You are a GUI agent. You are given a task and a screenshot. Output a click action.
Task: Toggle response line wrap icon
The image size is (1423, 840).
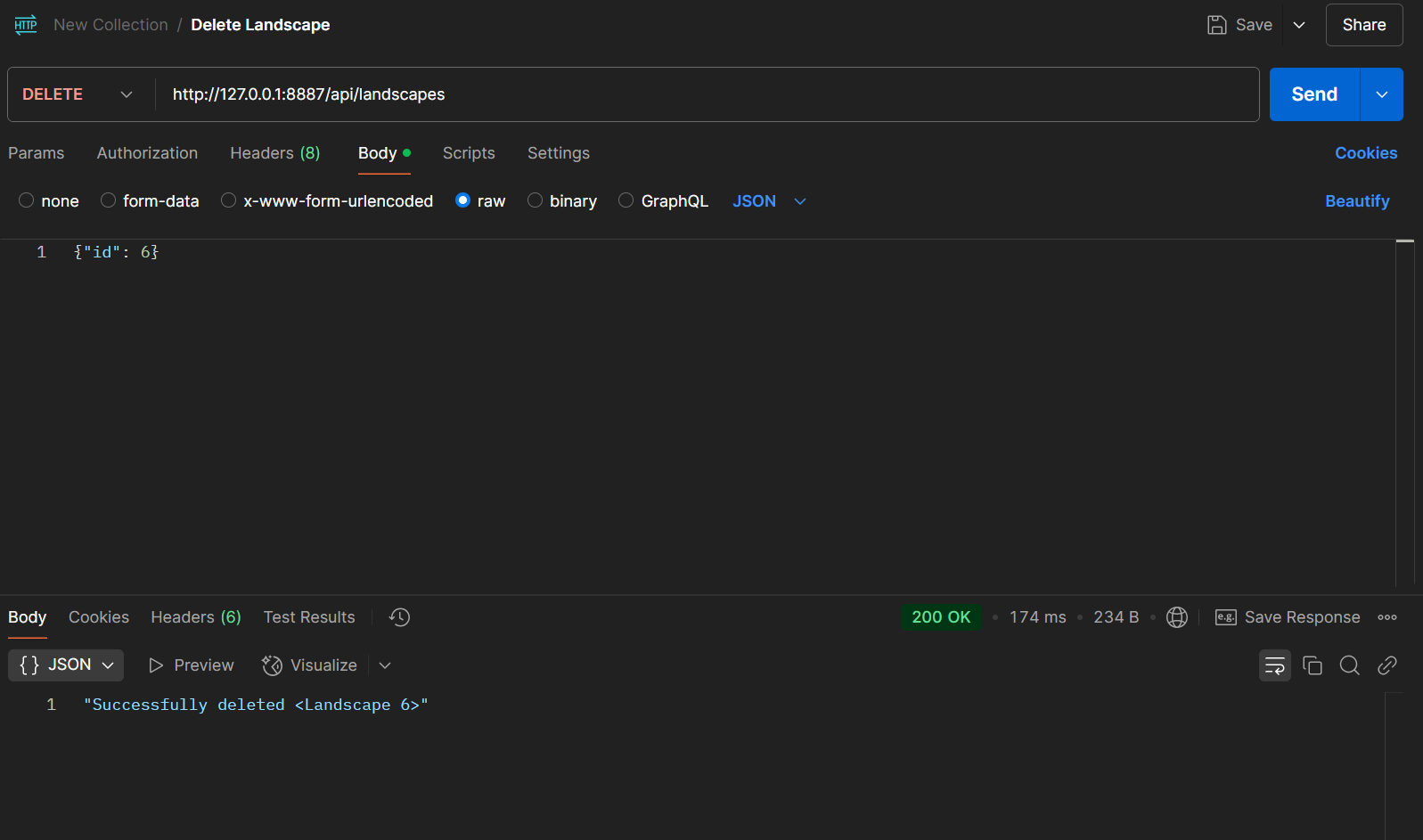pos(1275,665)
